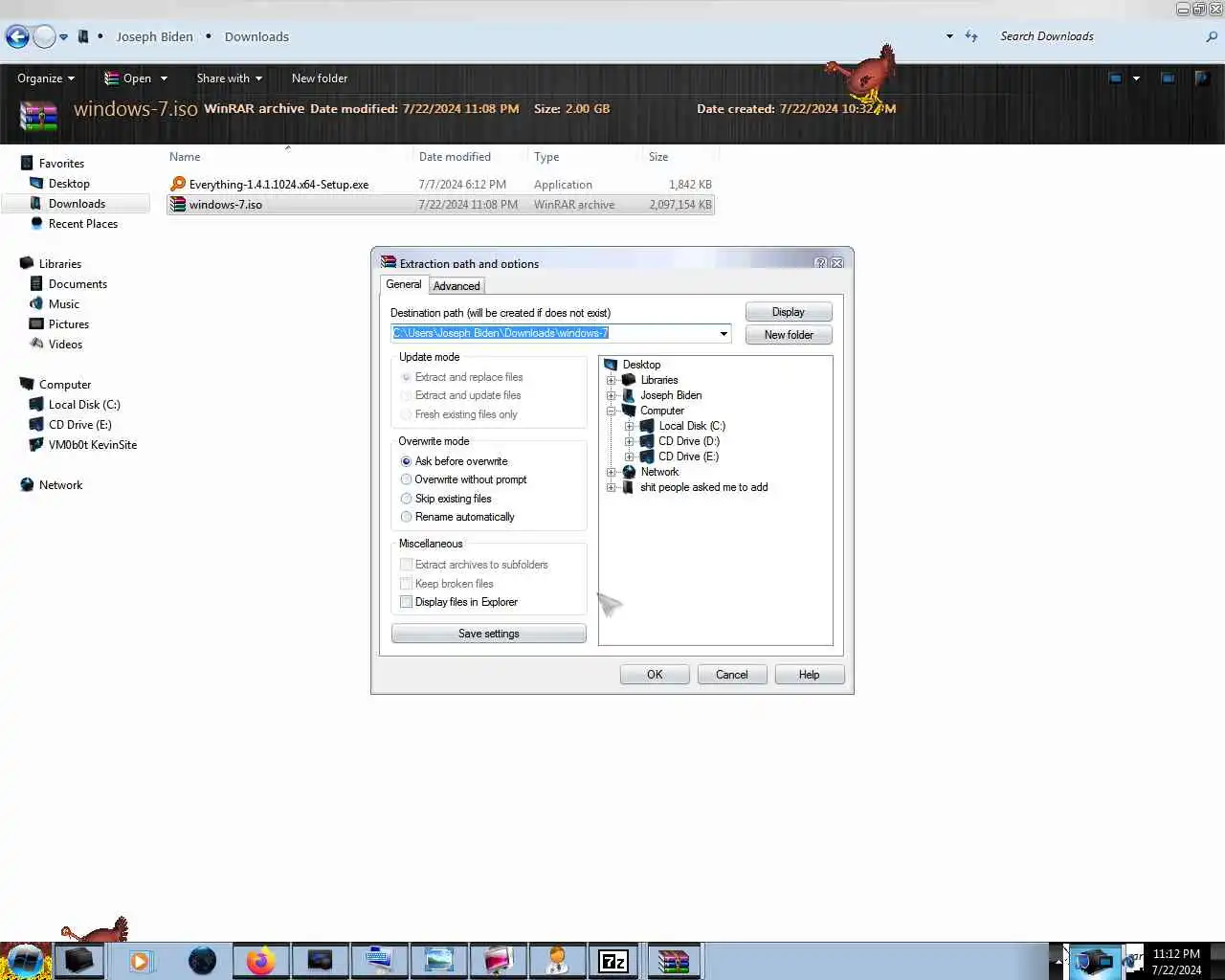
Task: Open the Organize dropdown menu
Action: [46, 78]
